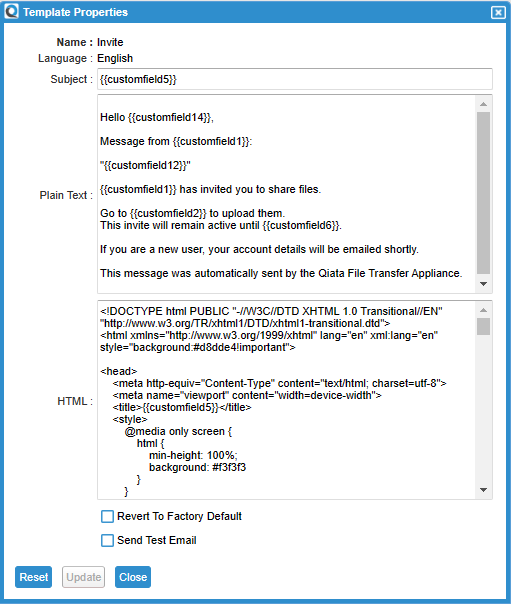Screen dimensions: 511x604
Task: Enable Send Test Email checkbox
Action: 107,540
